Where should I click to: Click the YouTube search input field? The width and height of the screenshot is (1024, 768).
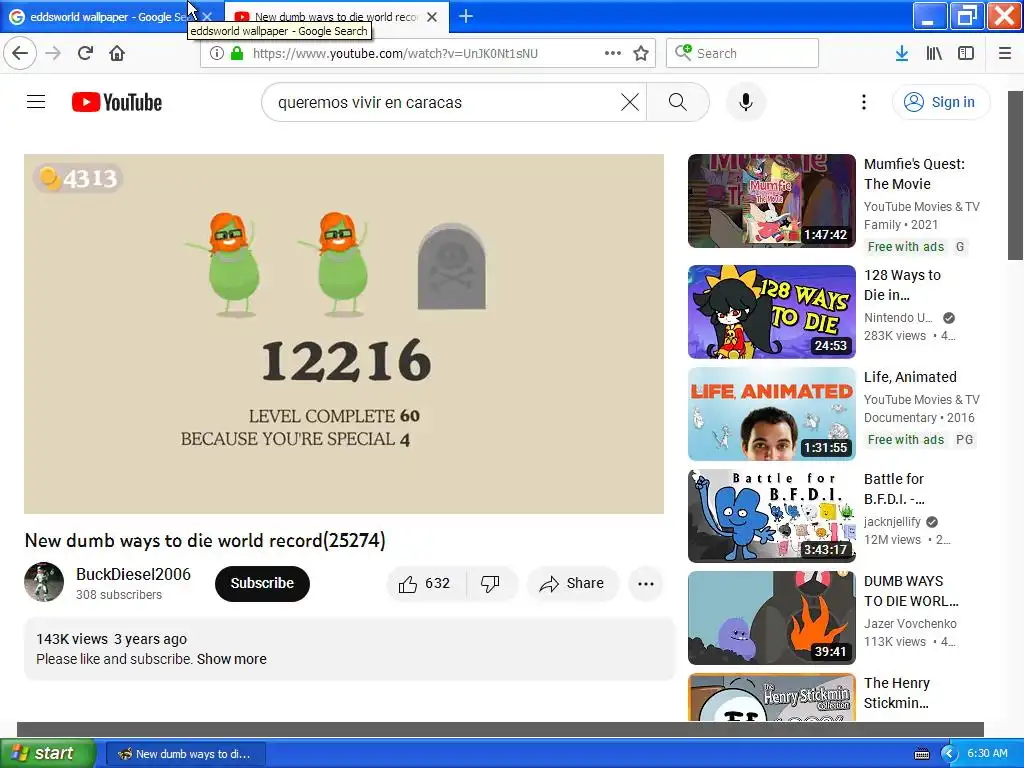point(444,102)
